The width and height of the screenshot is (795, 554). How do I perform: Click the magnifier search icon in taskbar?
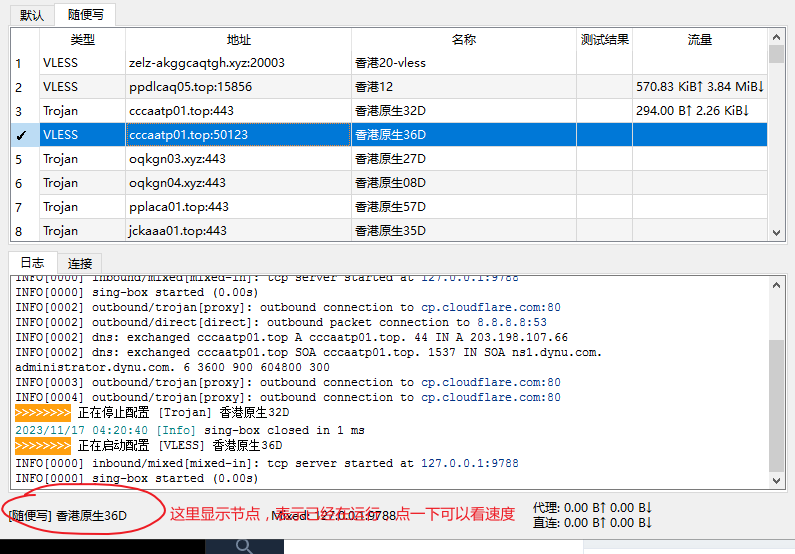click(x=244, y=545)
